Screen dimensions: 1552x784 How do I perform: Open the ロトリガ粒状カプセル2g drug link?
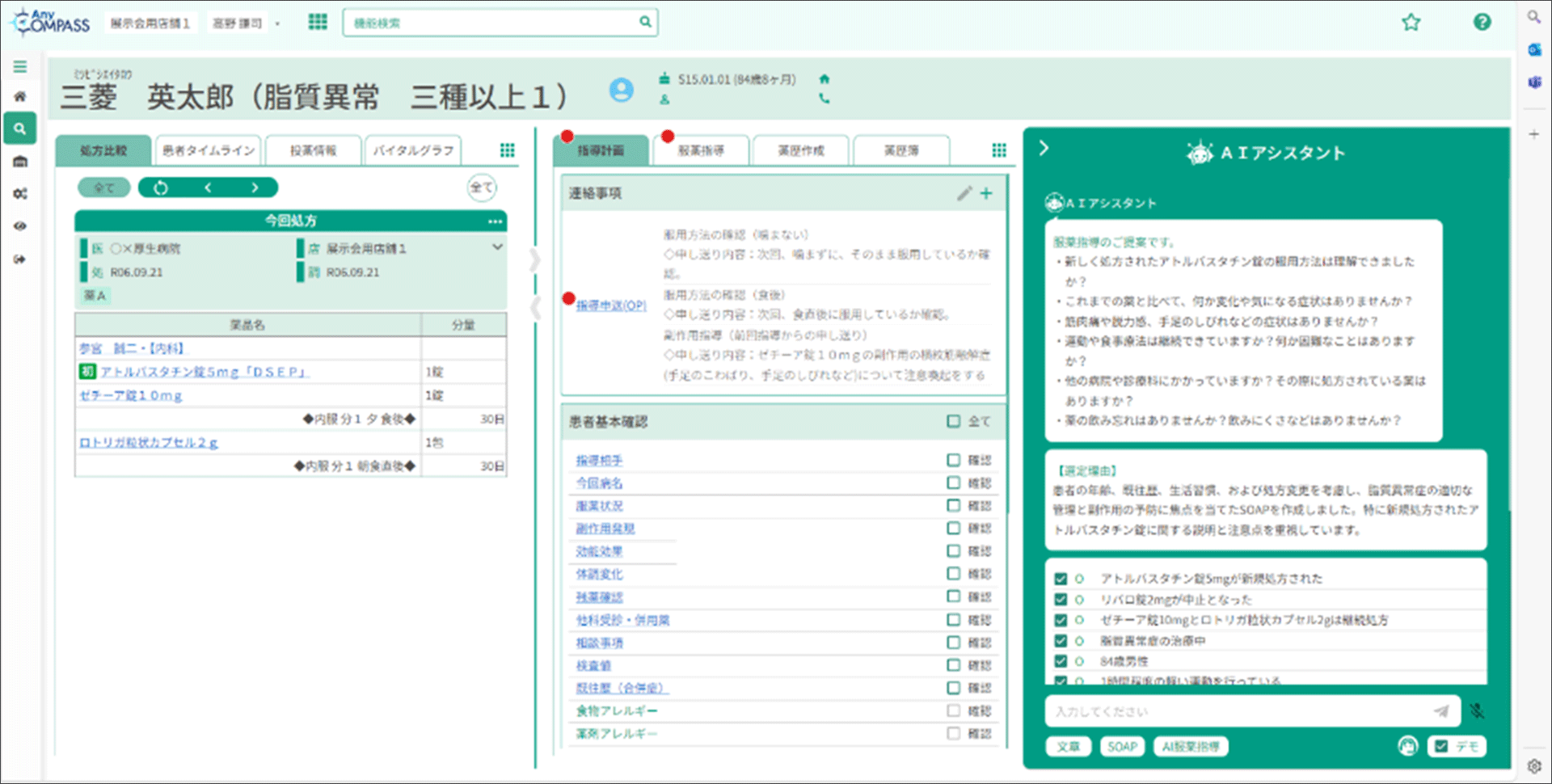tap(149, 443)
